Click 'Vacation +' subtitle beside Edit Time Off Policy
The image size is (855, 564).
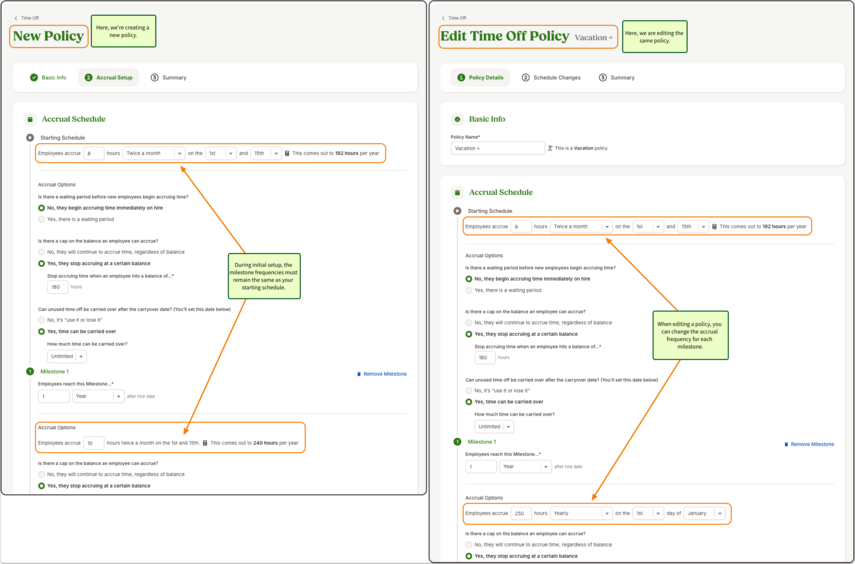pyautogui.click(x=593, y=38)
